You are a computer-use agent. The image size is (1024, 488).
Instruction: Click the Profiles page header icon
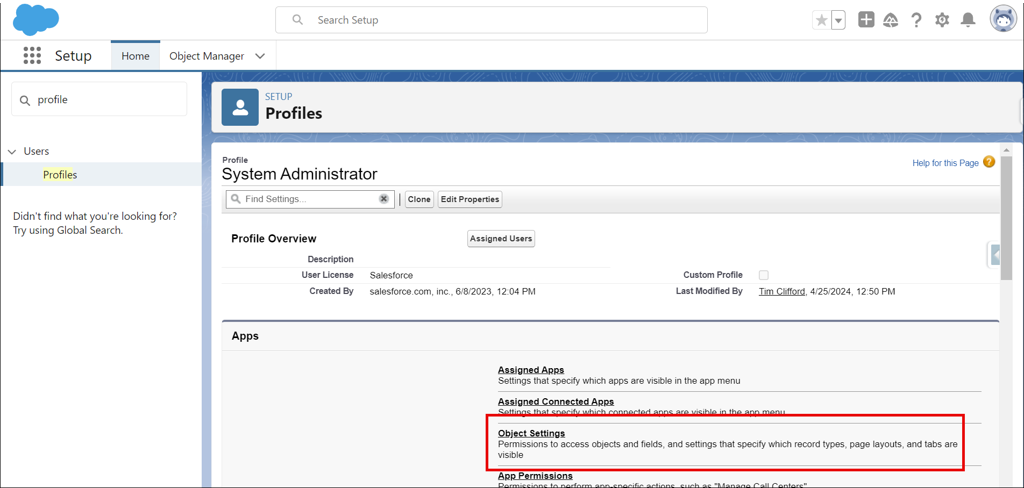pyautogui.click(x=240, y=107)
